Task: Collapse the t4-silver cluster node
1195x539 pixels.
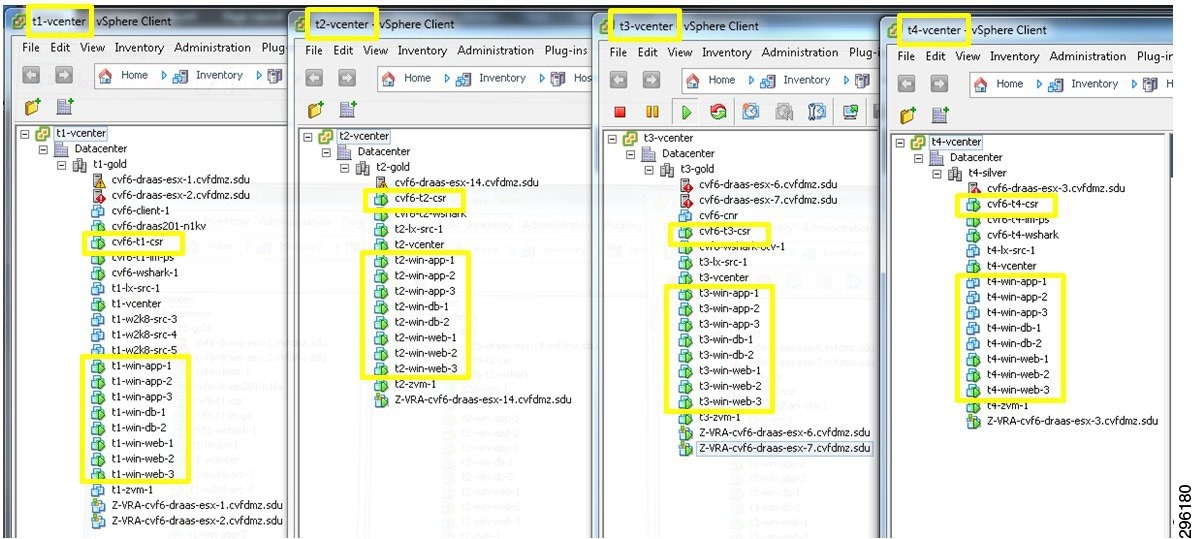Action: click(x=937, y=173)
